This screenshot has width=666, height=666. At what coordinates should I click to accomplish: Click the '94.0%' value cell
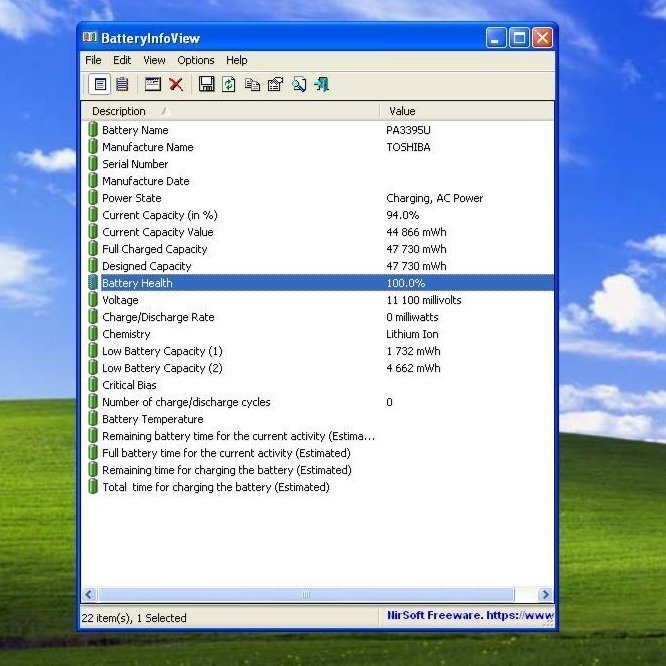[x=403, y=215]
